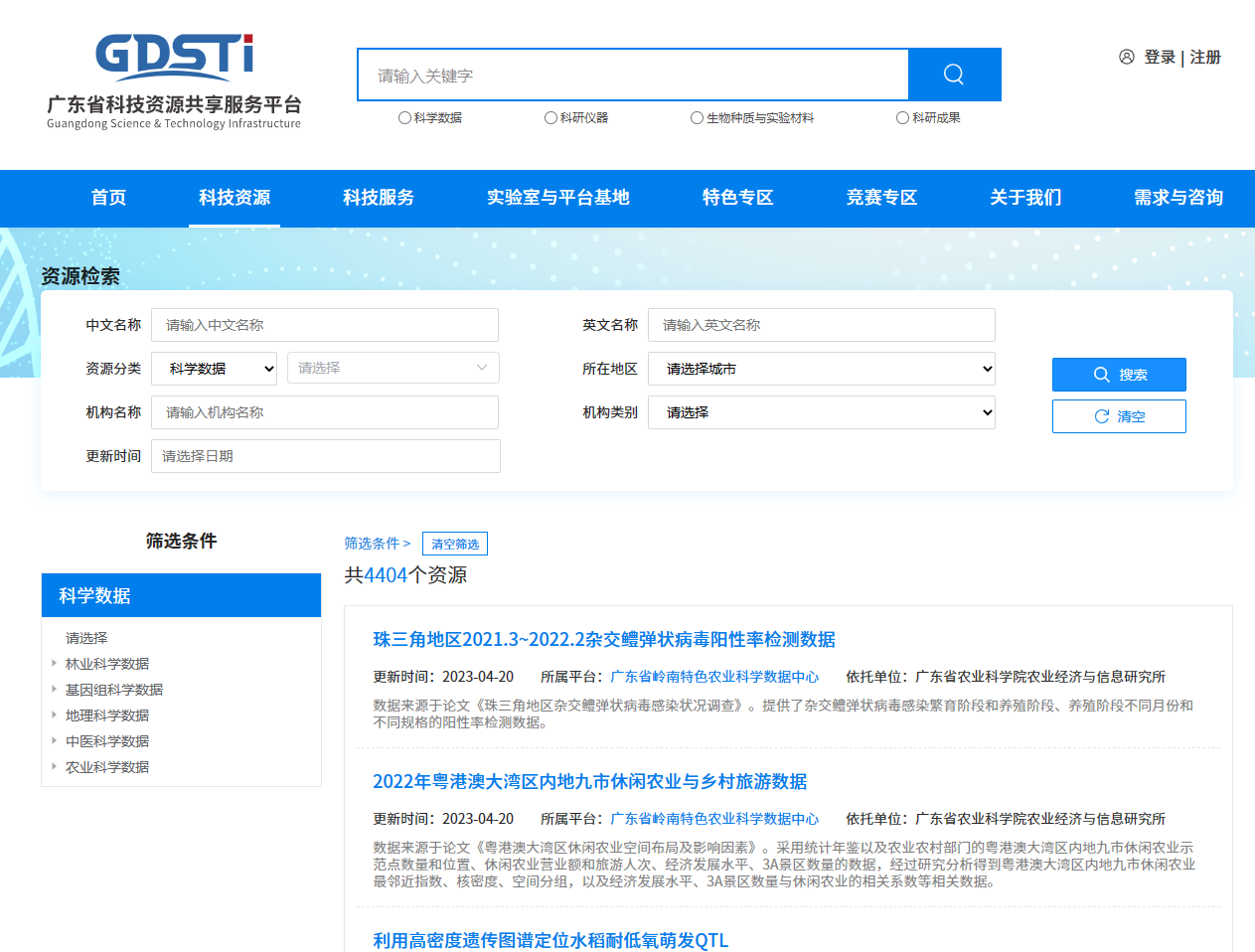This screenshot has width=1255, height=952.
Task: Click the user account icon
Action: (1126, 57)
